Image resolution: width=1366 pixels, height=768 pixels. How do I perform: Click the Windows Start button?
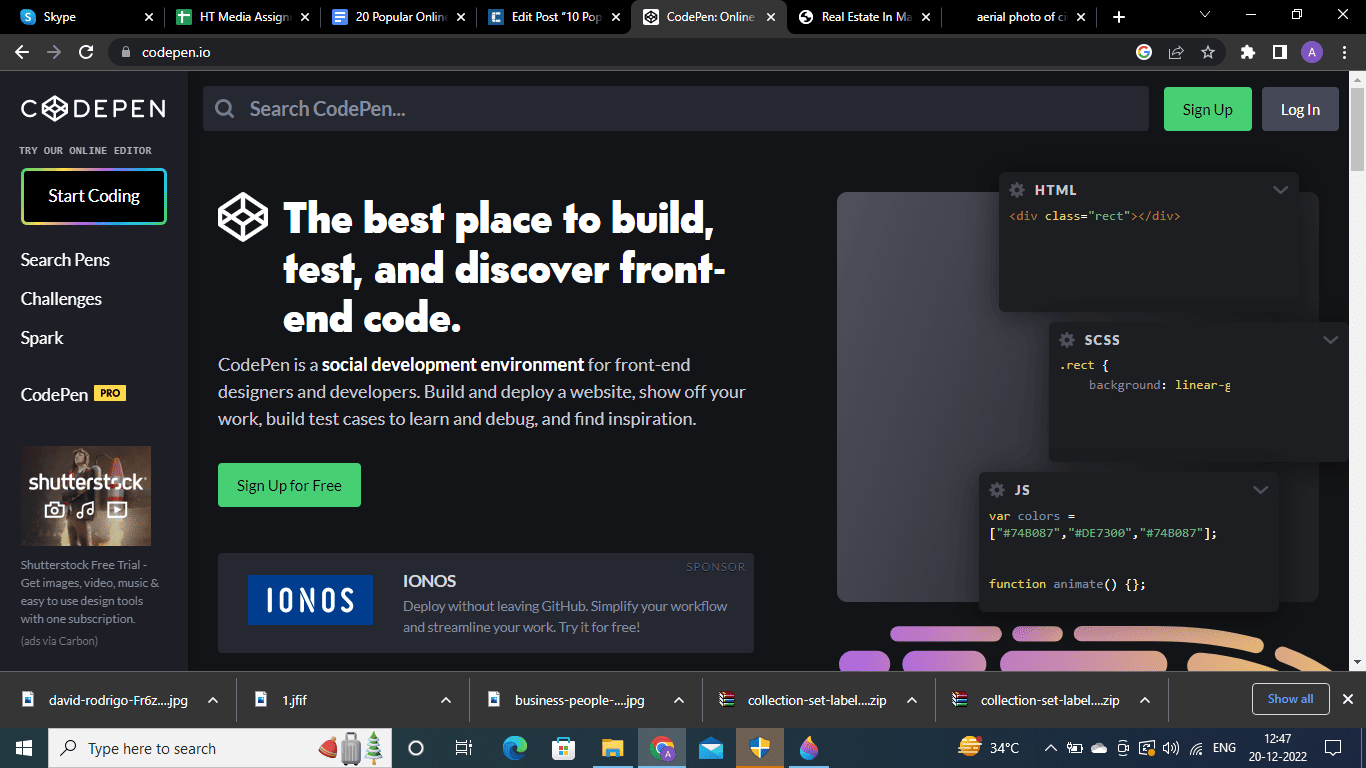tap(24, 748)
